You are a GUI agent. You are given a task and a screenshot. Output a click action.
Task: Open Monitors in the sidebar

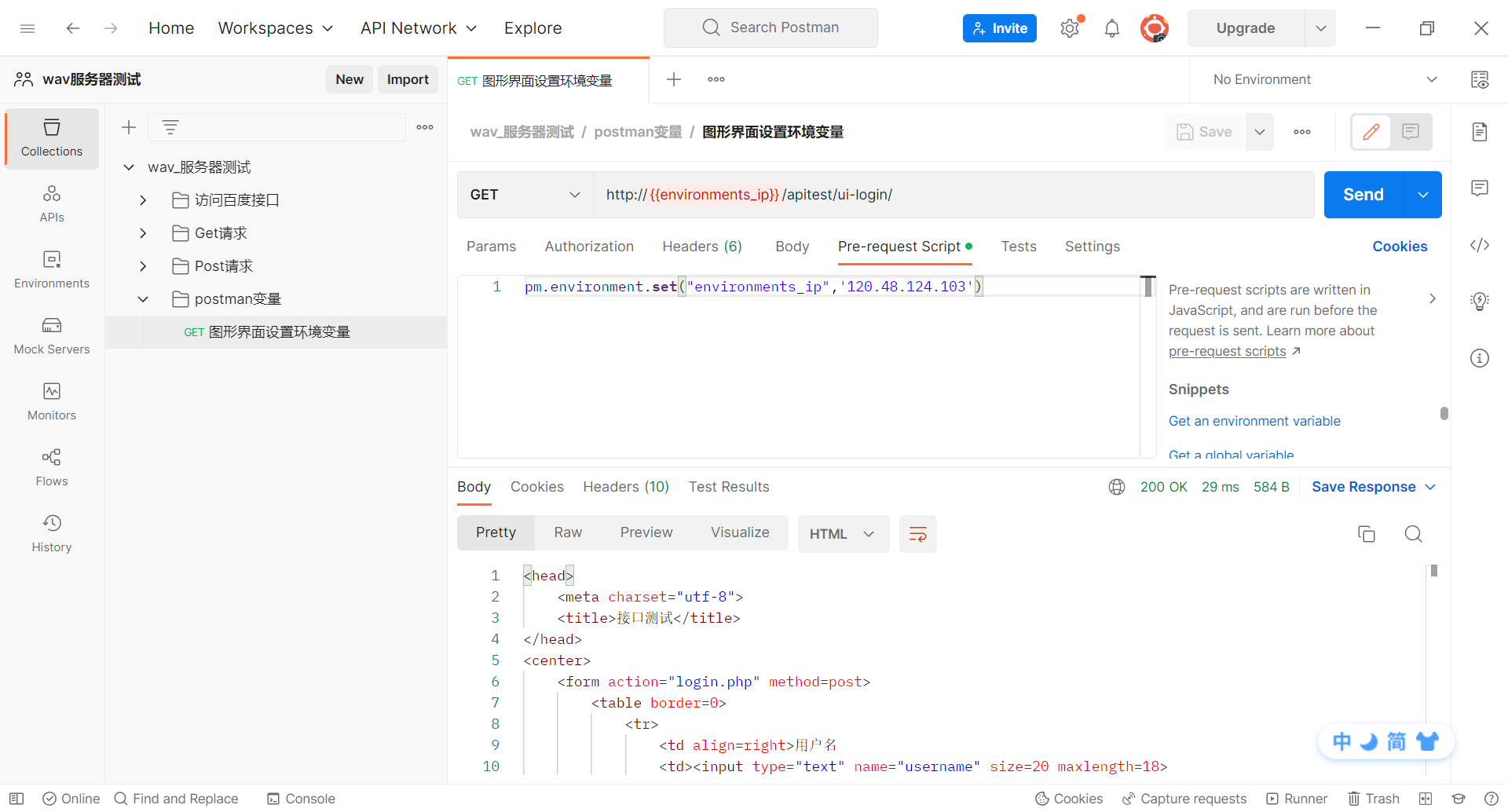point(52,402)
